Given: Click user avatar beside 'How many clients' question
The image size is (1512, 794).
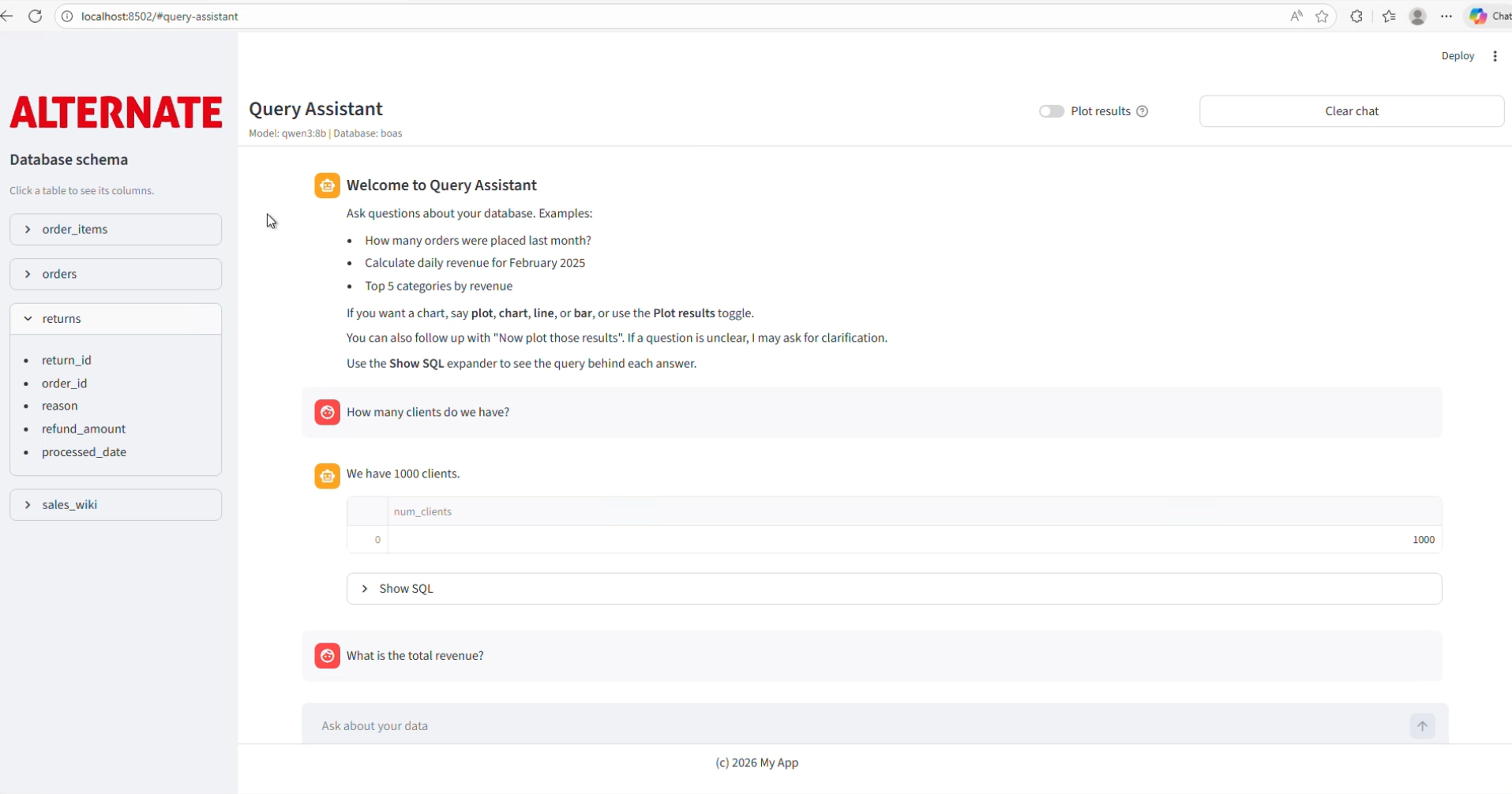Looking at the screenshot, I should [x=328, y=412].
